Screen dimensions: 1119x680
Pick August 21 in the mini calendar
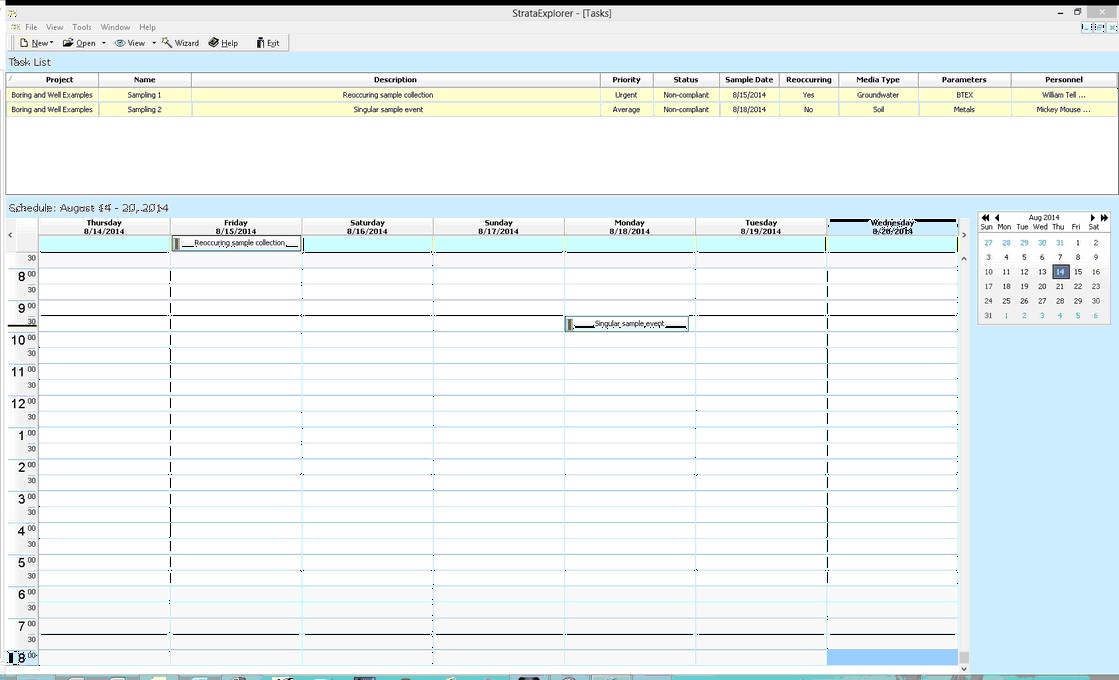(x=1060, y=286)
